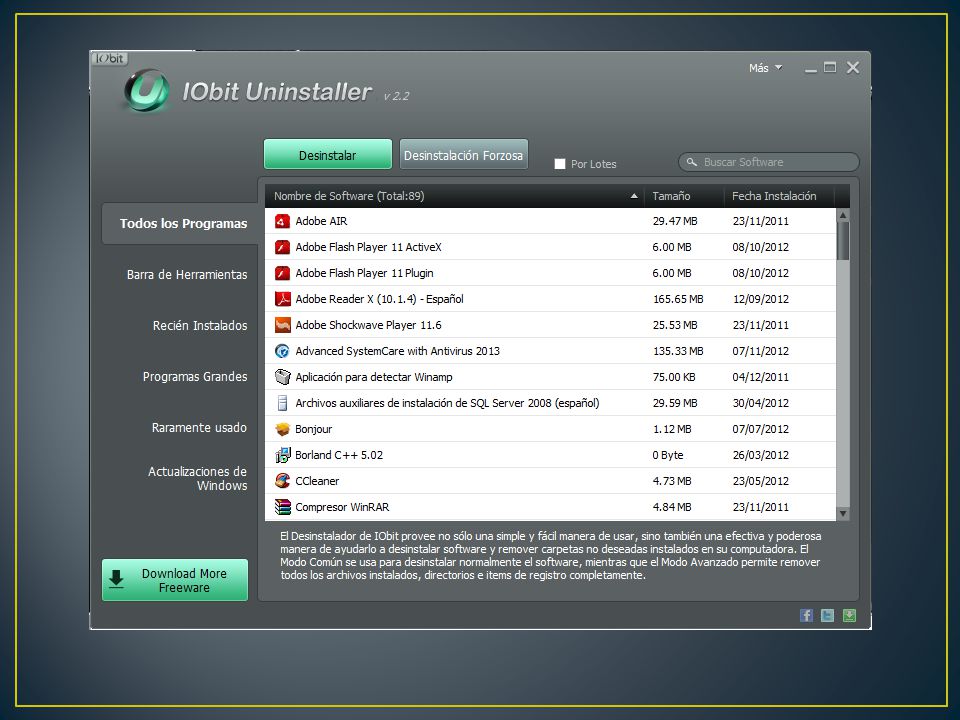Open the Facebook share icon
960x720 pixels.
coord(806,615)
